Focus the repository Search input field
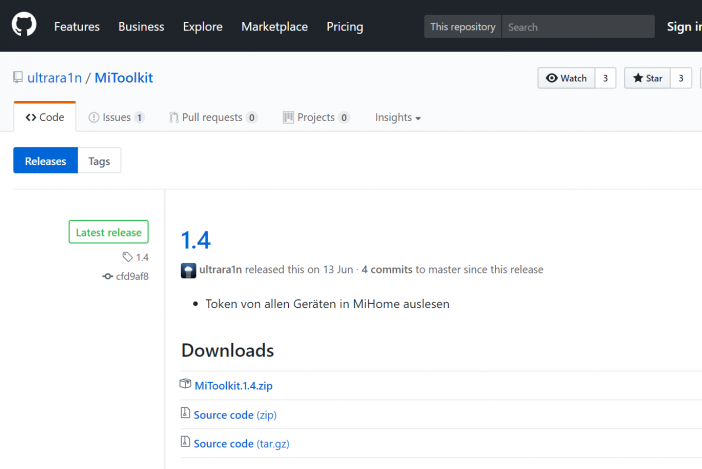Viewport: 702px width, 469px height. point(578,27)
